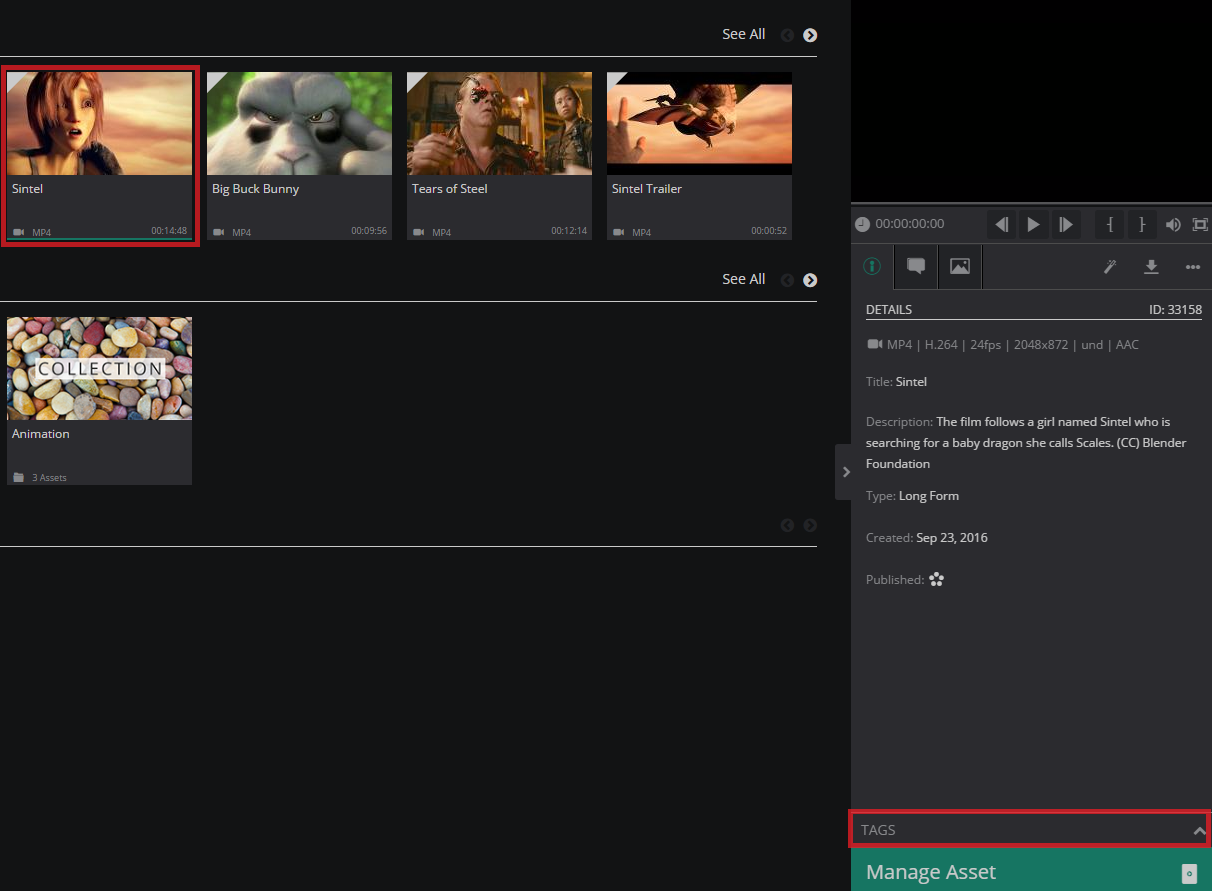Set the mark-out point with the right brace
This screenshot has height=891, width=1212.
(1142, 224)
